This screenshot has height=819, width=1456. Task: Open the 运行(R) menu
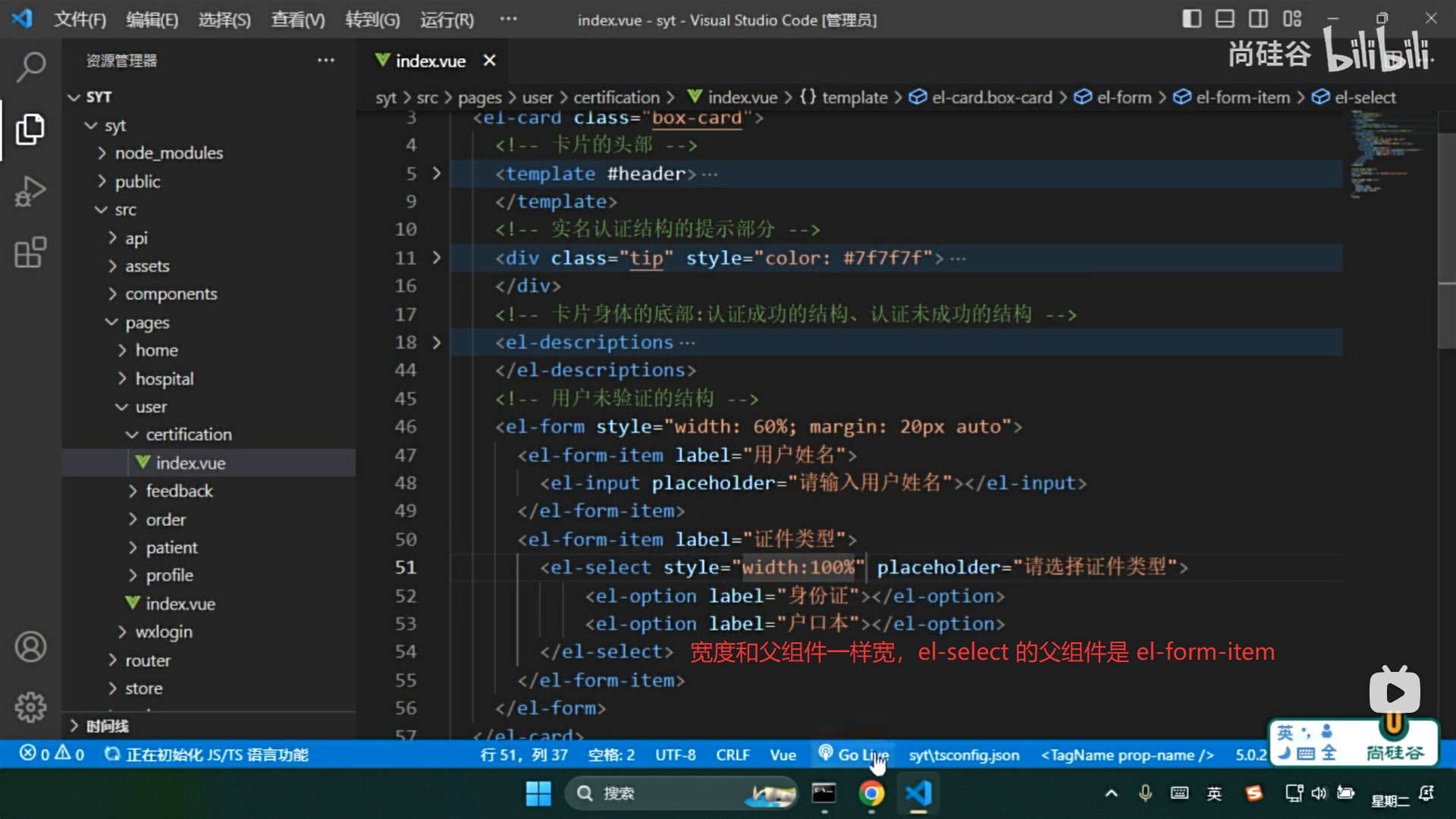click(447, 20)
